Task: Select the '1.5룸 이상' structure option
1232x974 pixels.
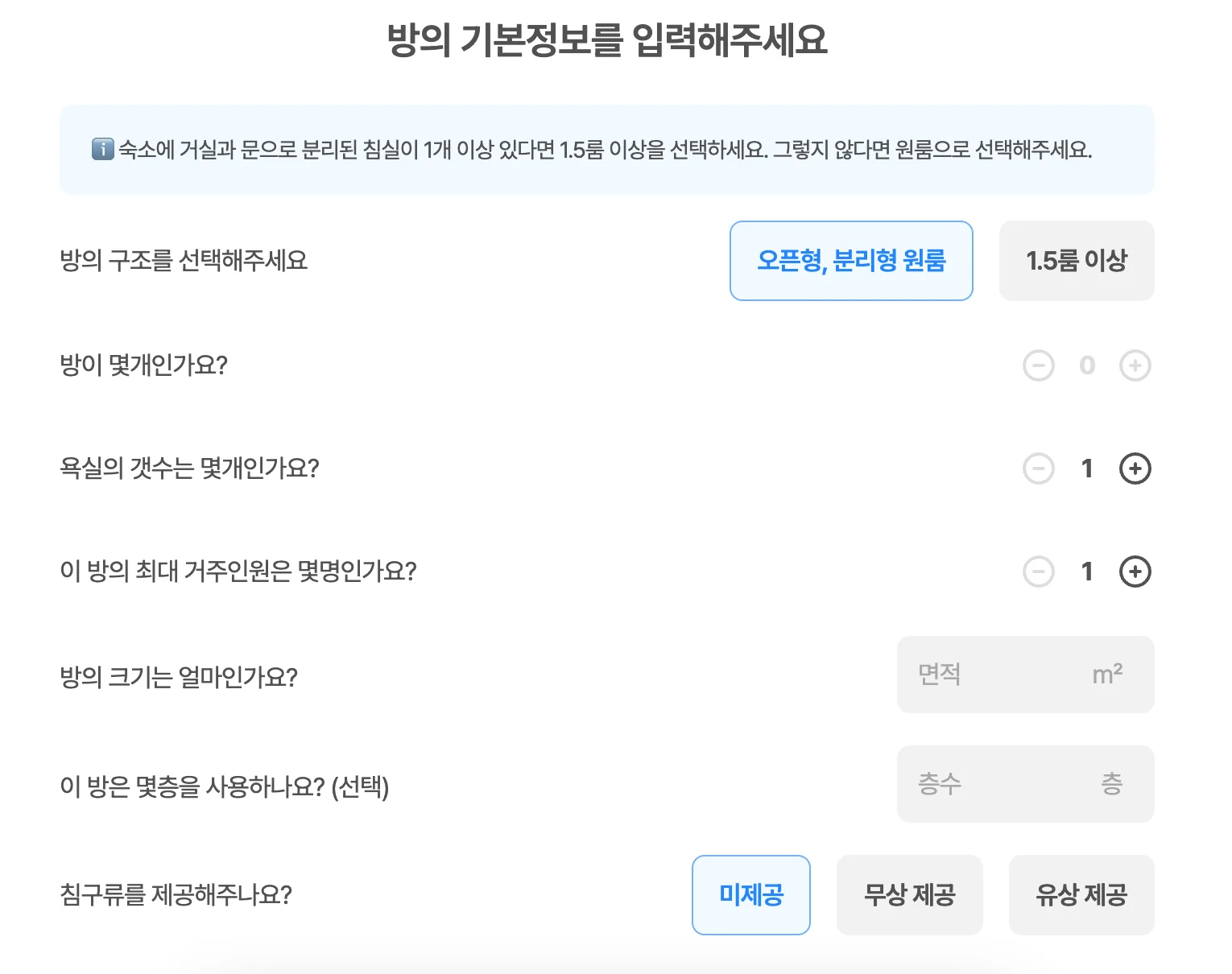Action: 1077,261
